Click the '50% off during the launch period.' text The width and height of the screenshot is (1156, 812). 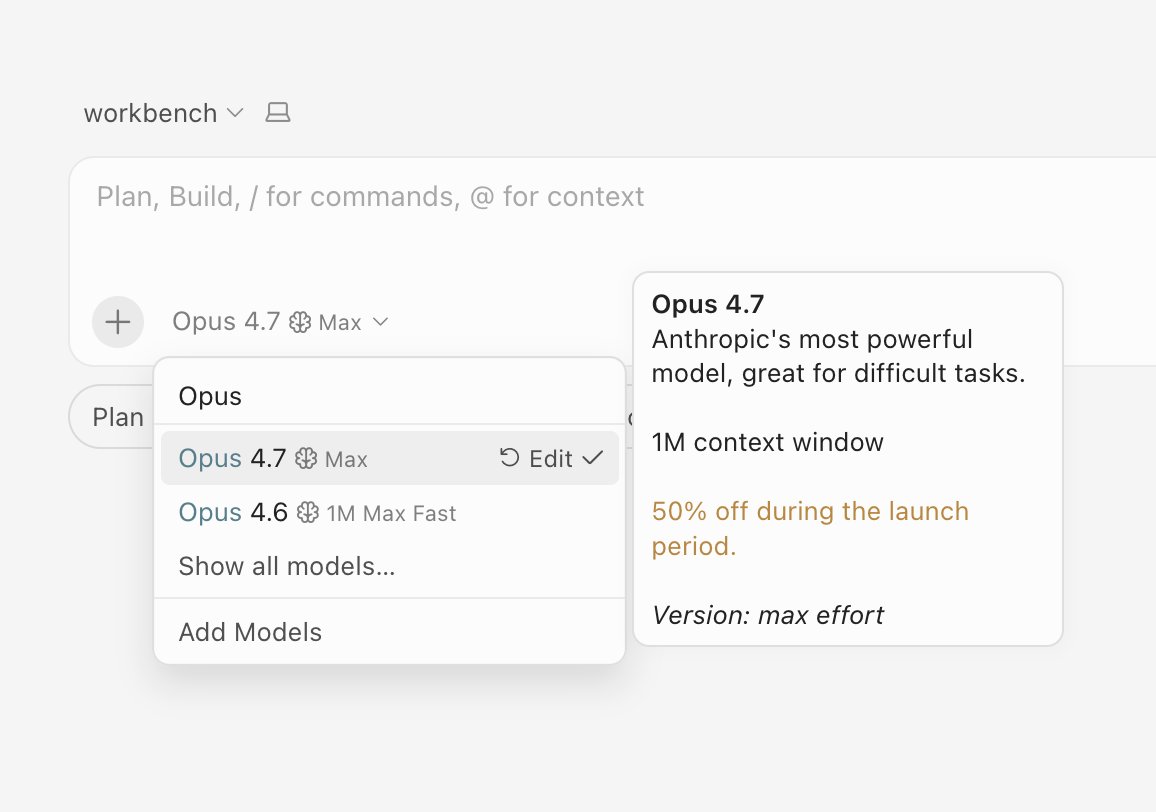coord(810,528)
